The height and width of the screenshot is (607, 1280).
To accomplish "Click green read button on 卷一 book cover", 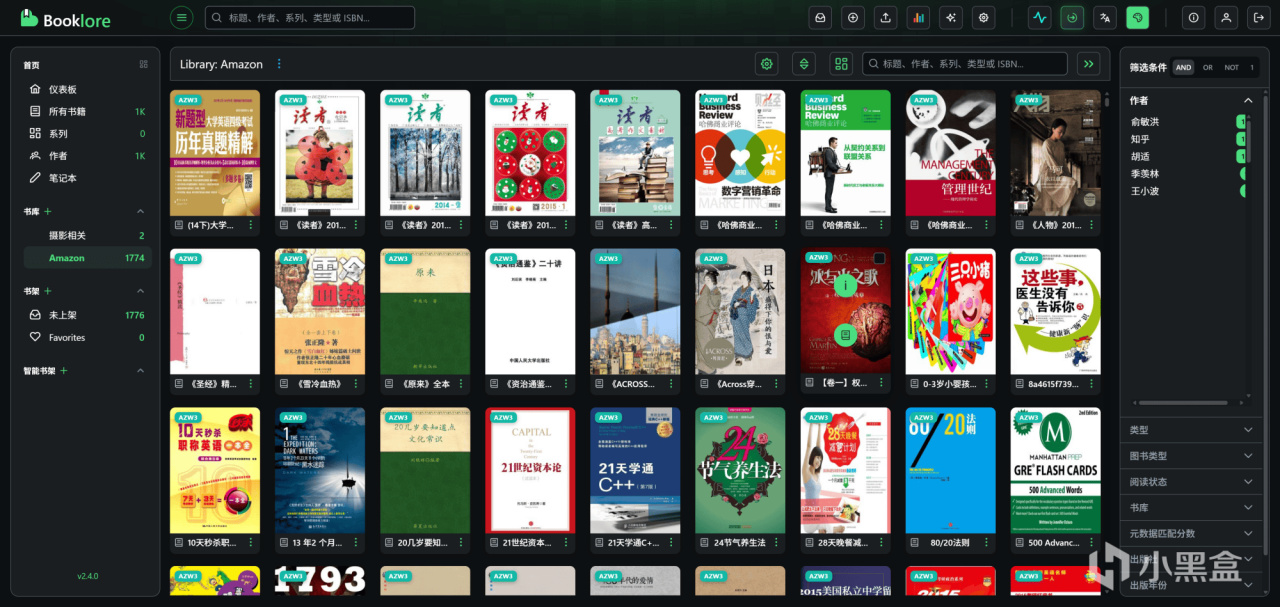I will (845, 335).
